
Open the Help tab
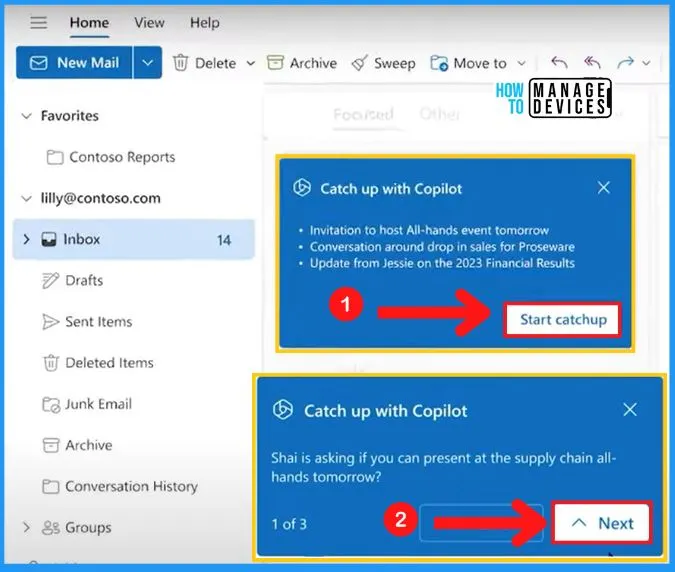[205, 22]
